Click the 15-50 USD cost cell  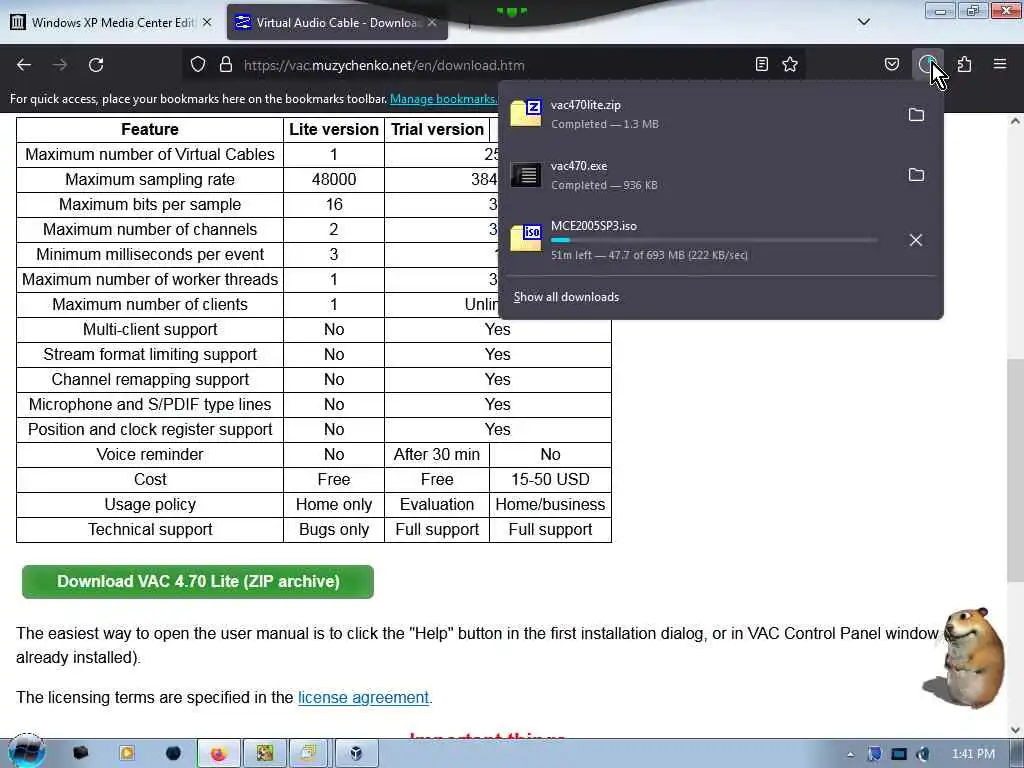point(550,479)
